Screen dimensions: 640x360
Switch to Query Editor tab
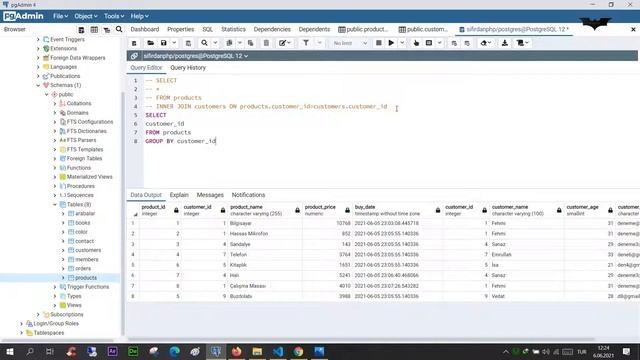(x=146, y=68)
